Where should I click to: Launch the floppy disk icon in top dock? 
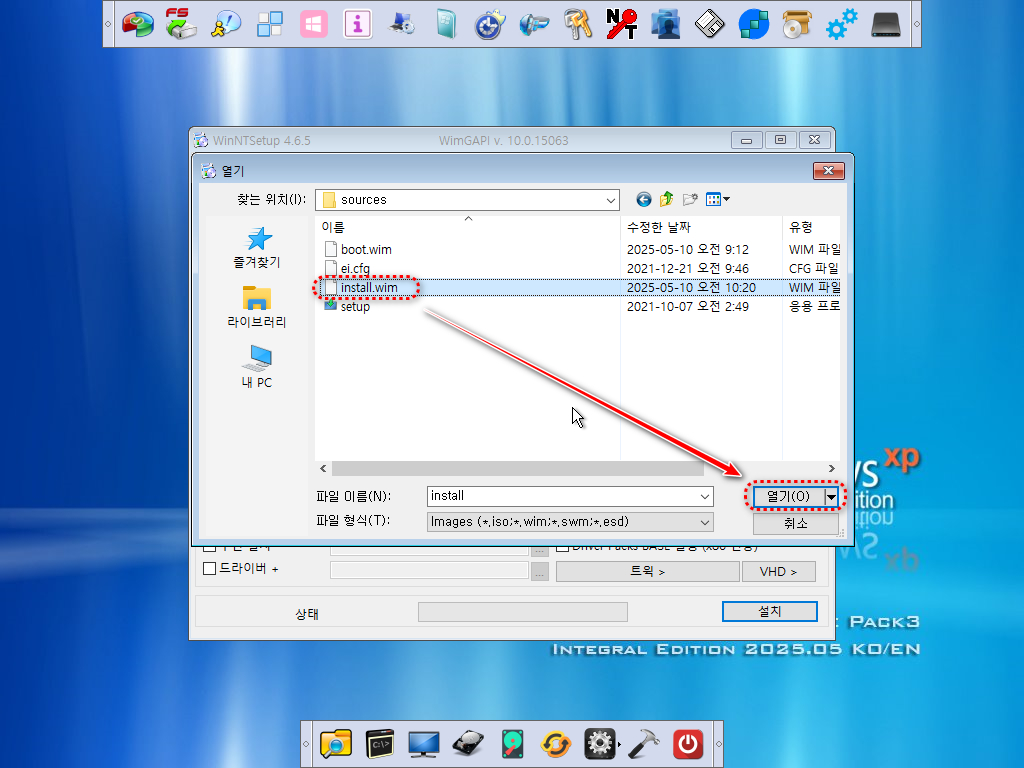(709, 24)
